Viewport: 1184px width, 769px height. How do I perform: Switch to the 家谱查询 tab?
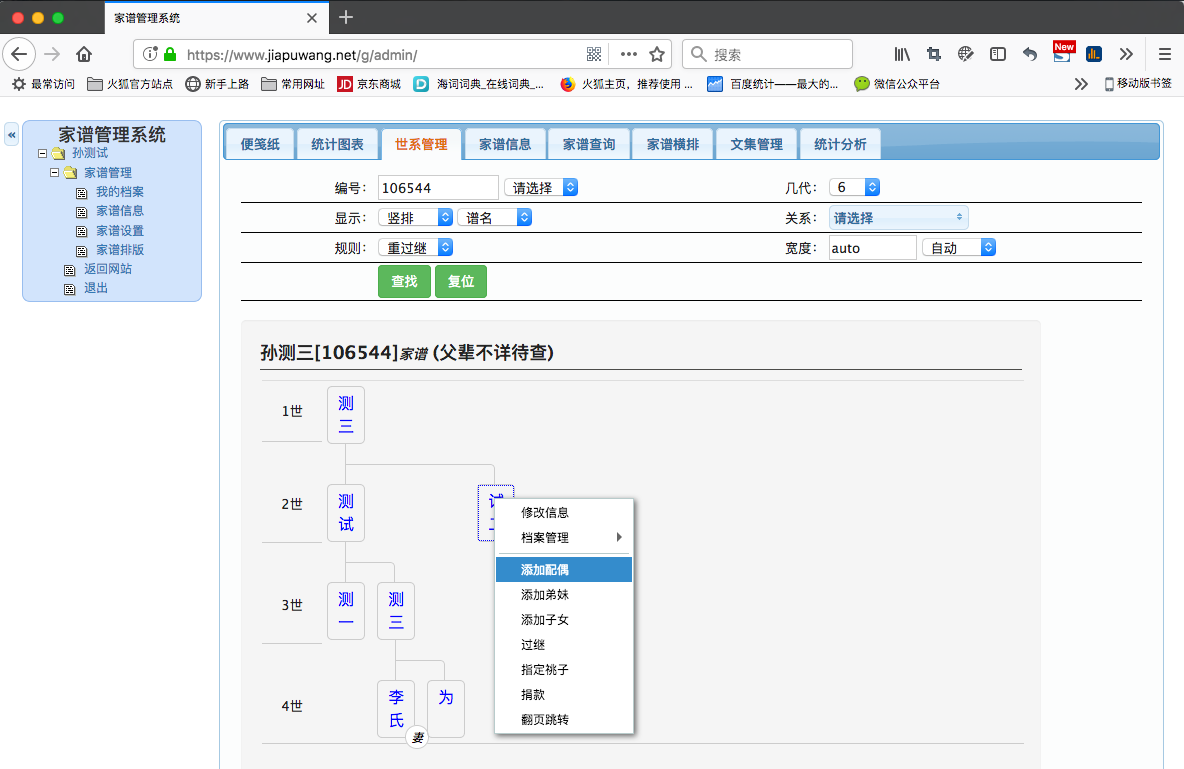589,144
